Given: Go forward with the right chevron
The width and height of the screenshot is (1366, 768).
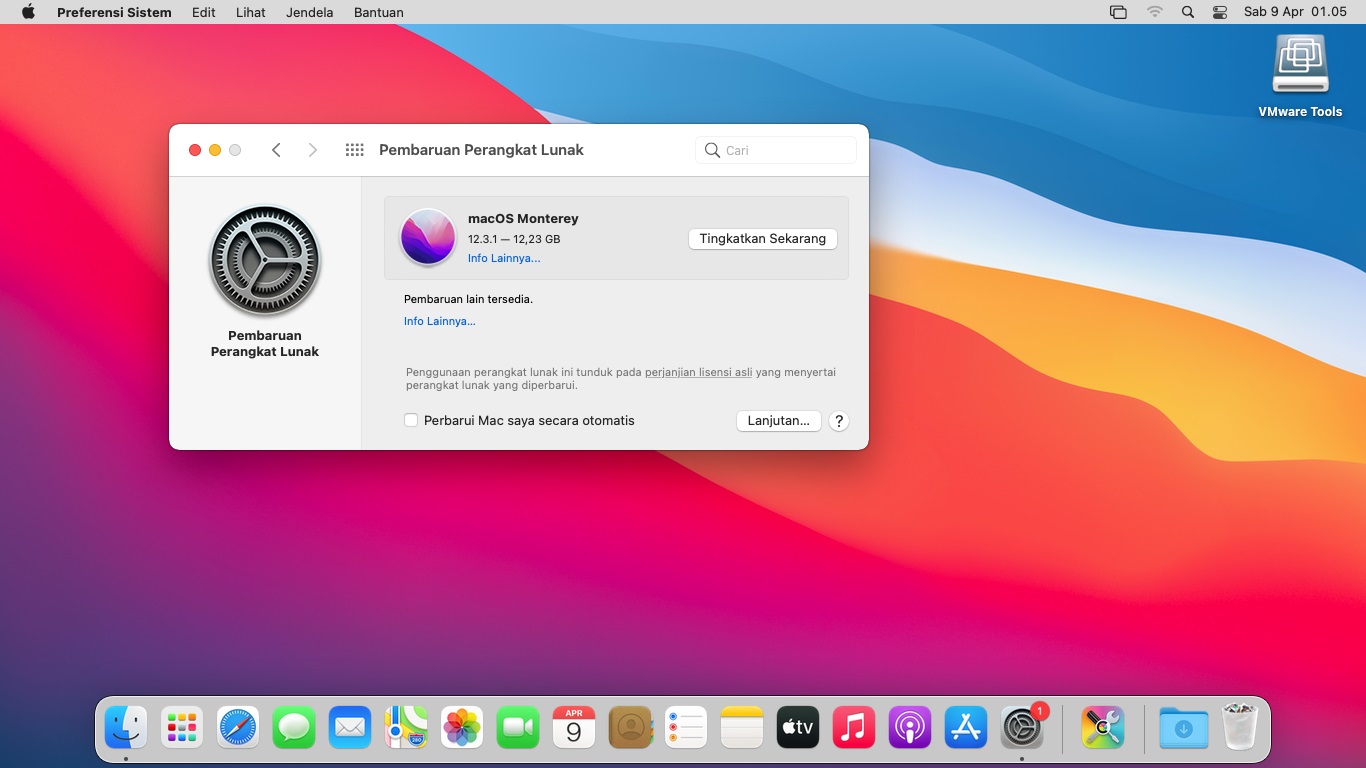Looking at the screenshot, I should pos(312,150).
